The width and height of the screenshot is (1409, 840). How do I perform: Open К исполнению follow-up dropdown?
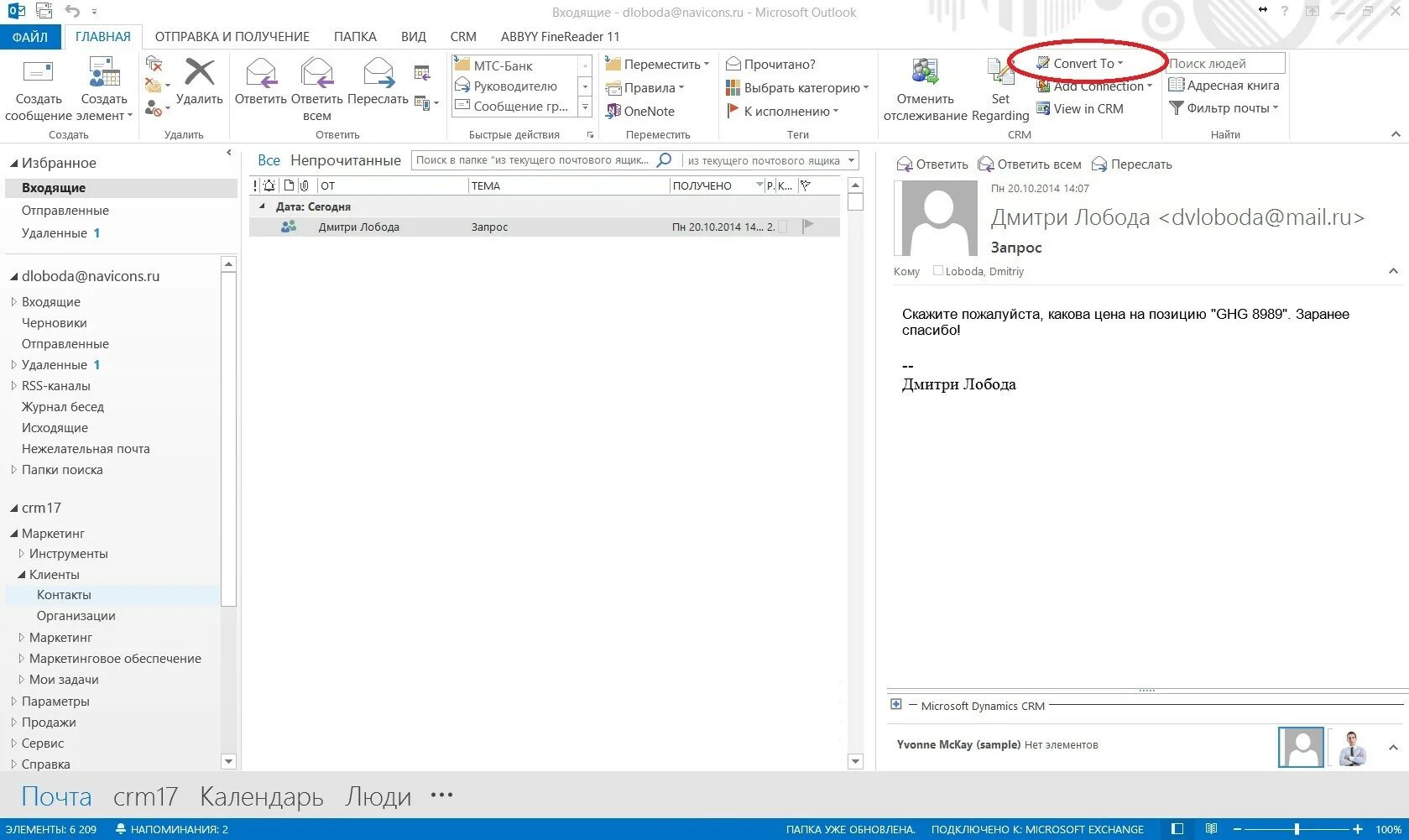tap(782, 111)
